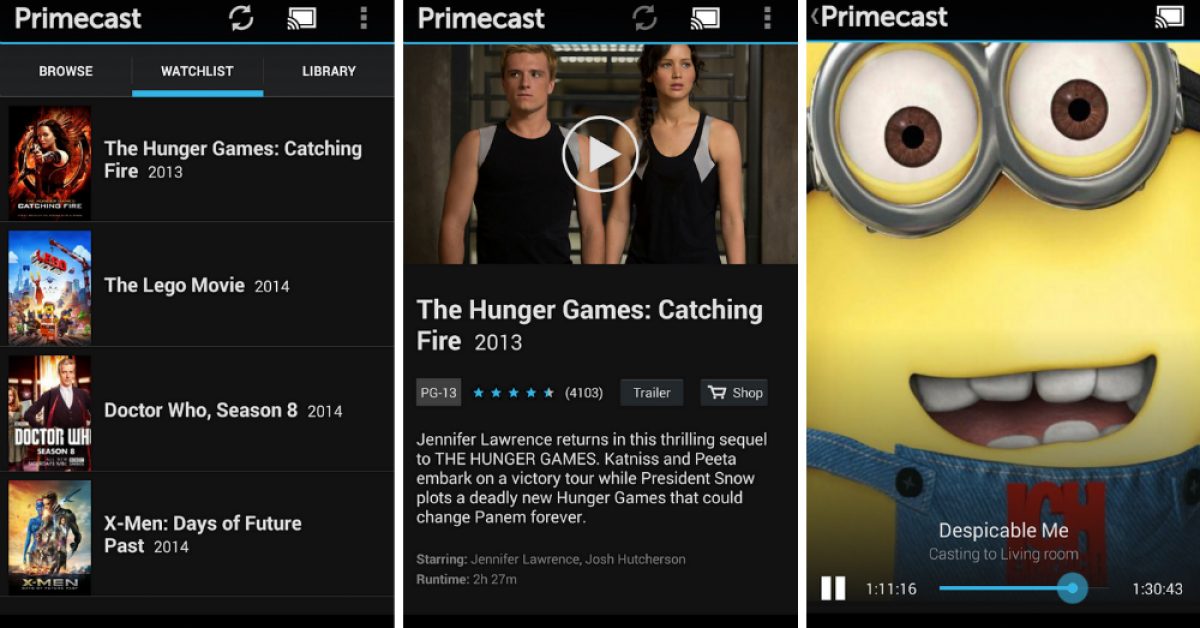
Task: Open three-dot menu on movie details screen
Action: click(767, 18)
